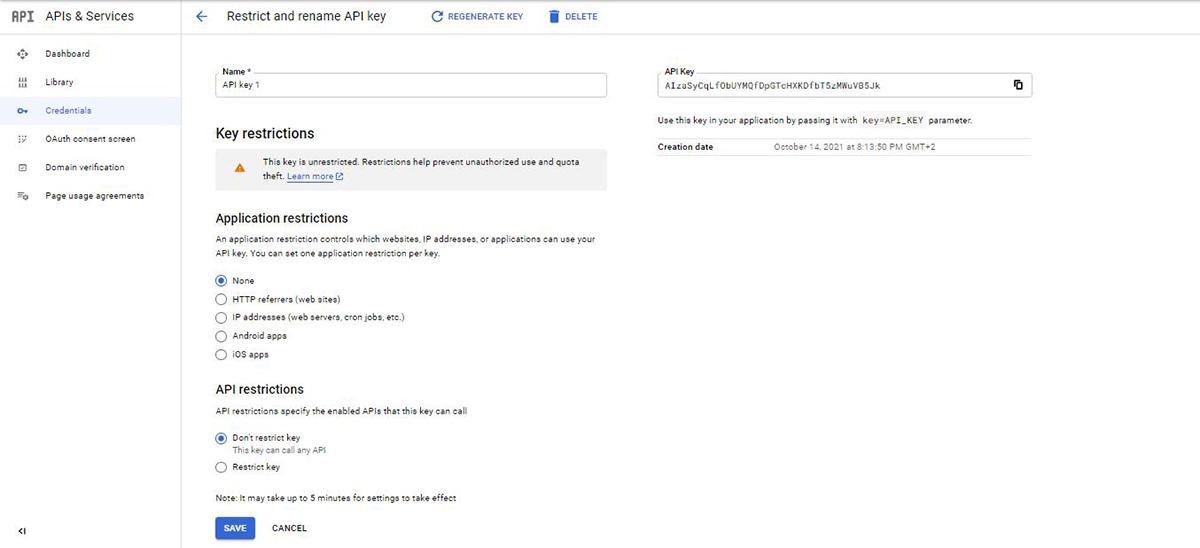Image resolution: width=1200 pixels, height=548 pixels.
Task: Open the Learn more link
Action: point(310,177)
